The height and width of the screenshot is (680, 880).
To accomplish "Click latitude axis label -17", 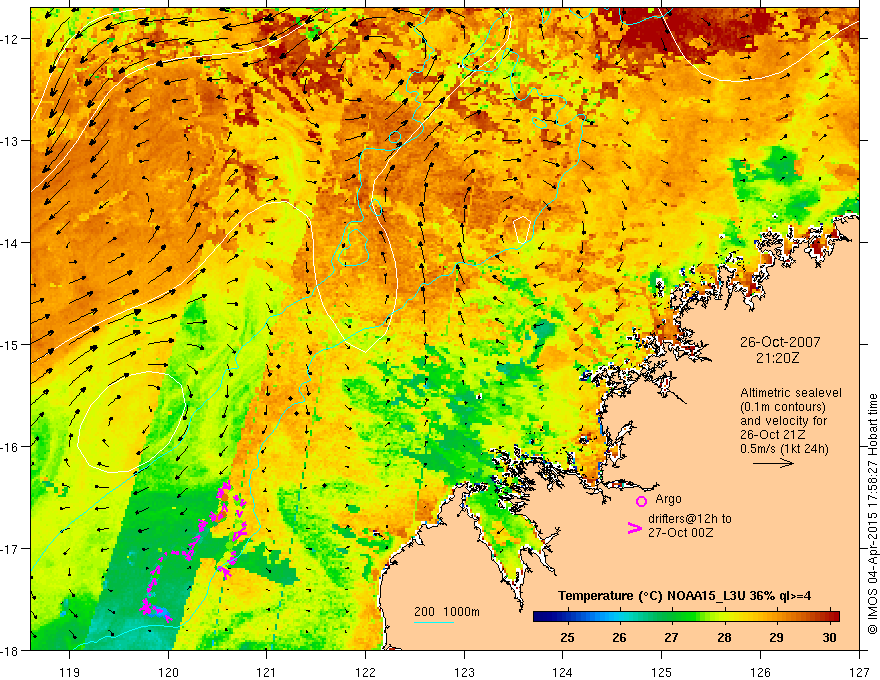I will [10, 549].
